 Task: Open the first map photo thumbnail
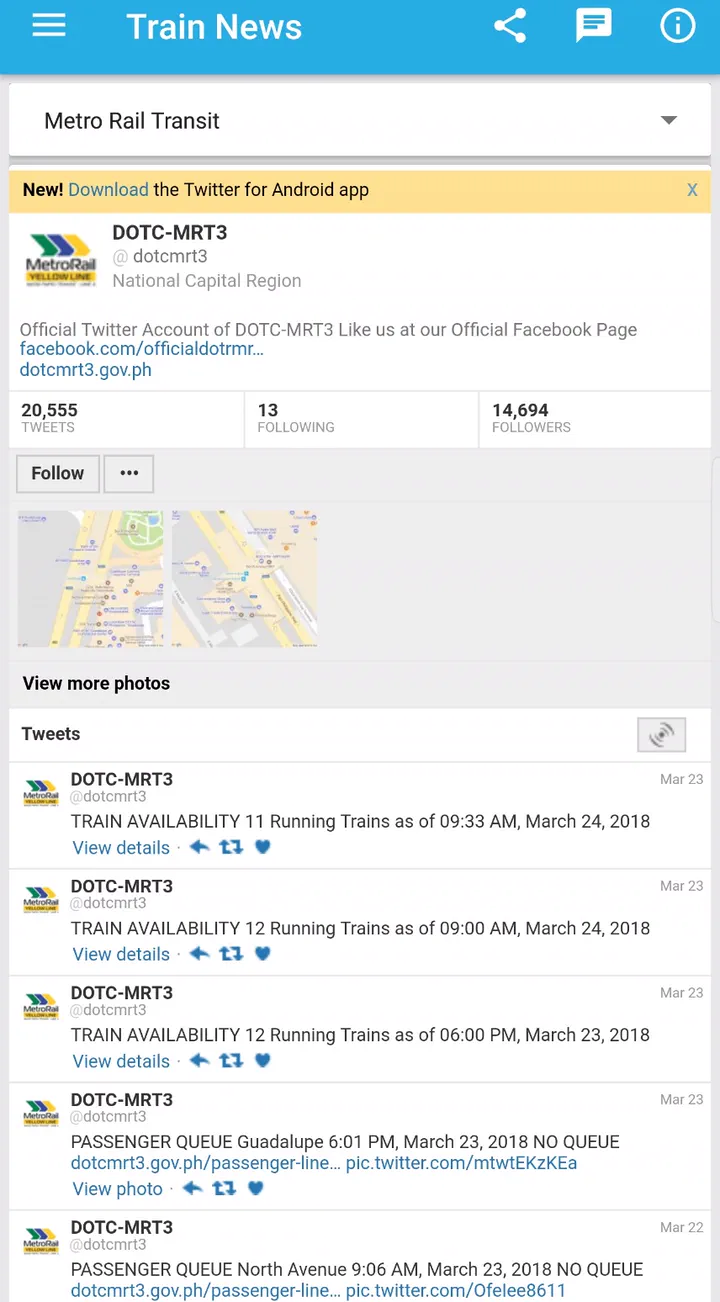point(91,579)
